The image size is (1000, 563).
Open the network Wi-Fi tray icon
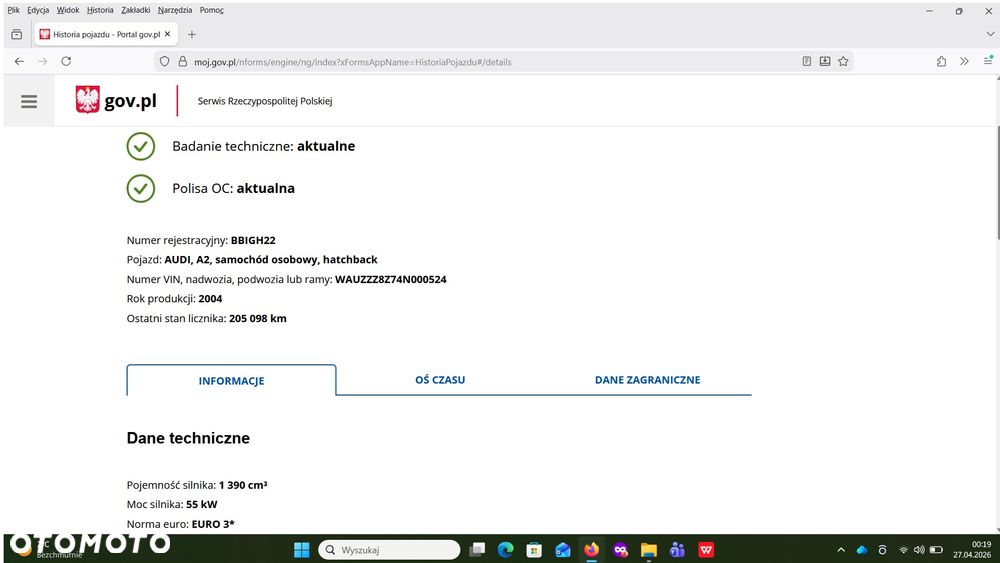click(x=903, y=550)
